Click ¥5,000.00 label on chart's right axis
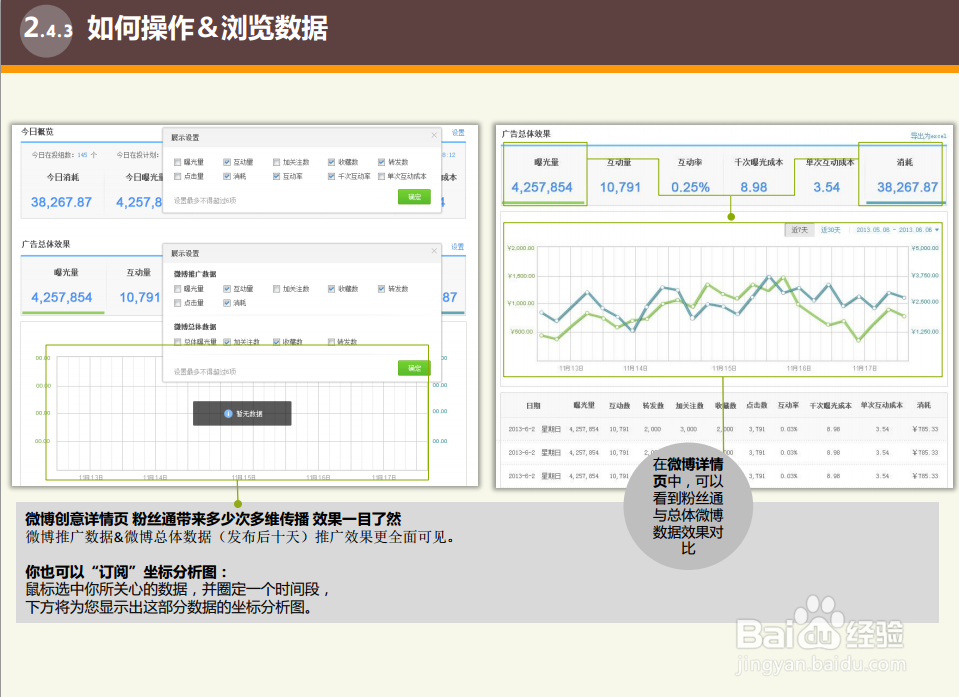The image size is (959, 697). tap(925, 248)
